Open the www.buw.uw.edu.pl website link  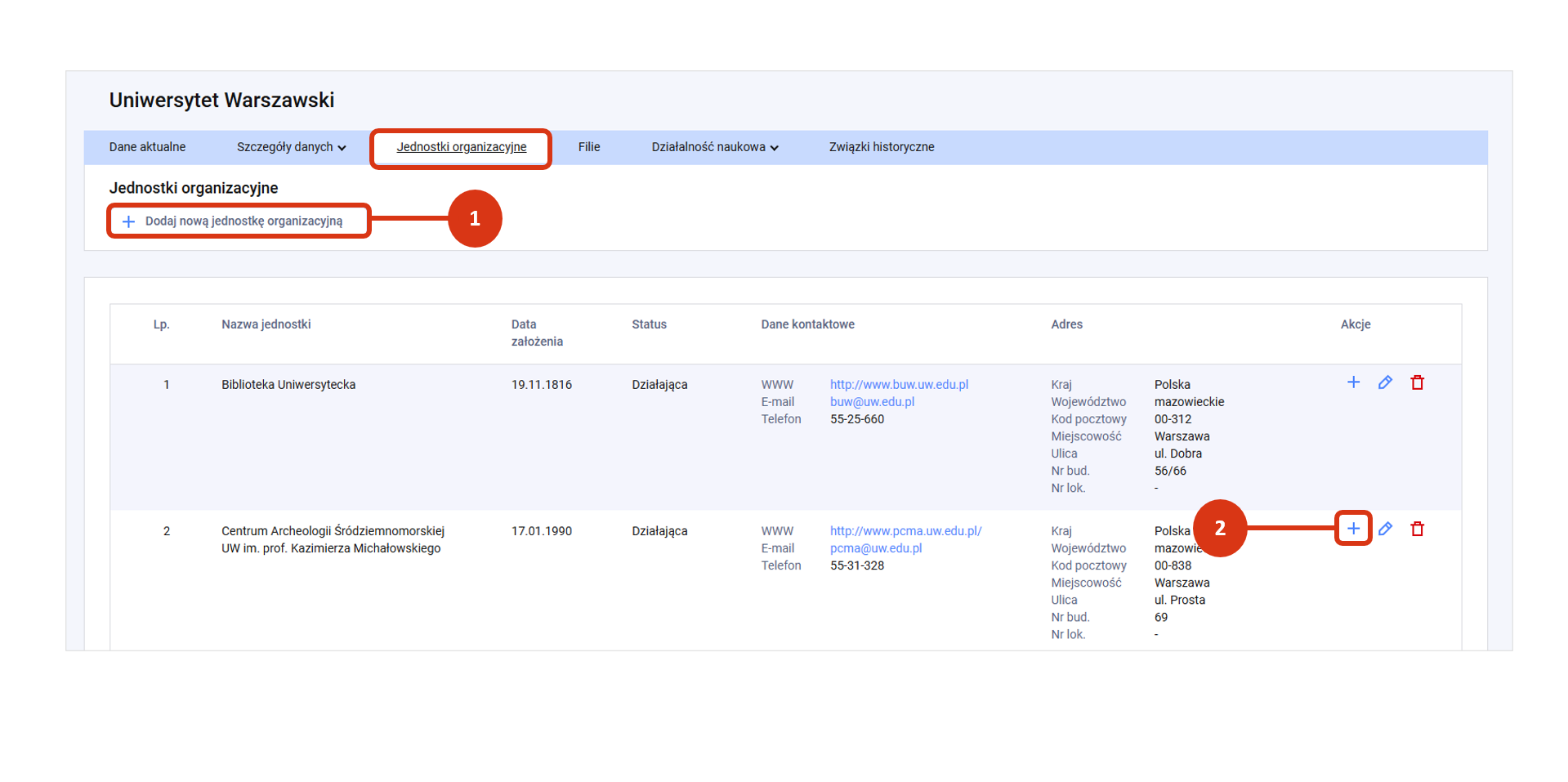(x=899, y=384)
